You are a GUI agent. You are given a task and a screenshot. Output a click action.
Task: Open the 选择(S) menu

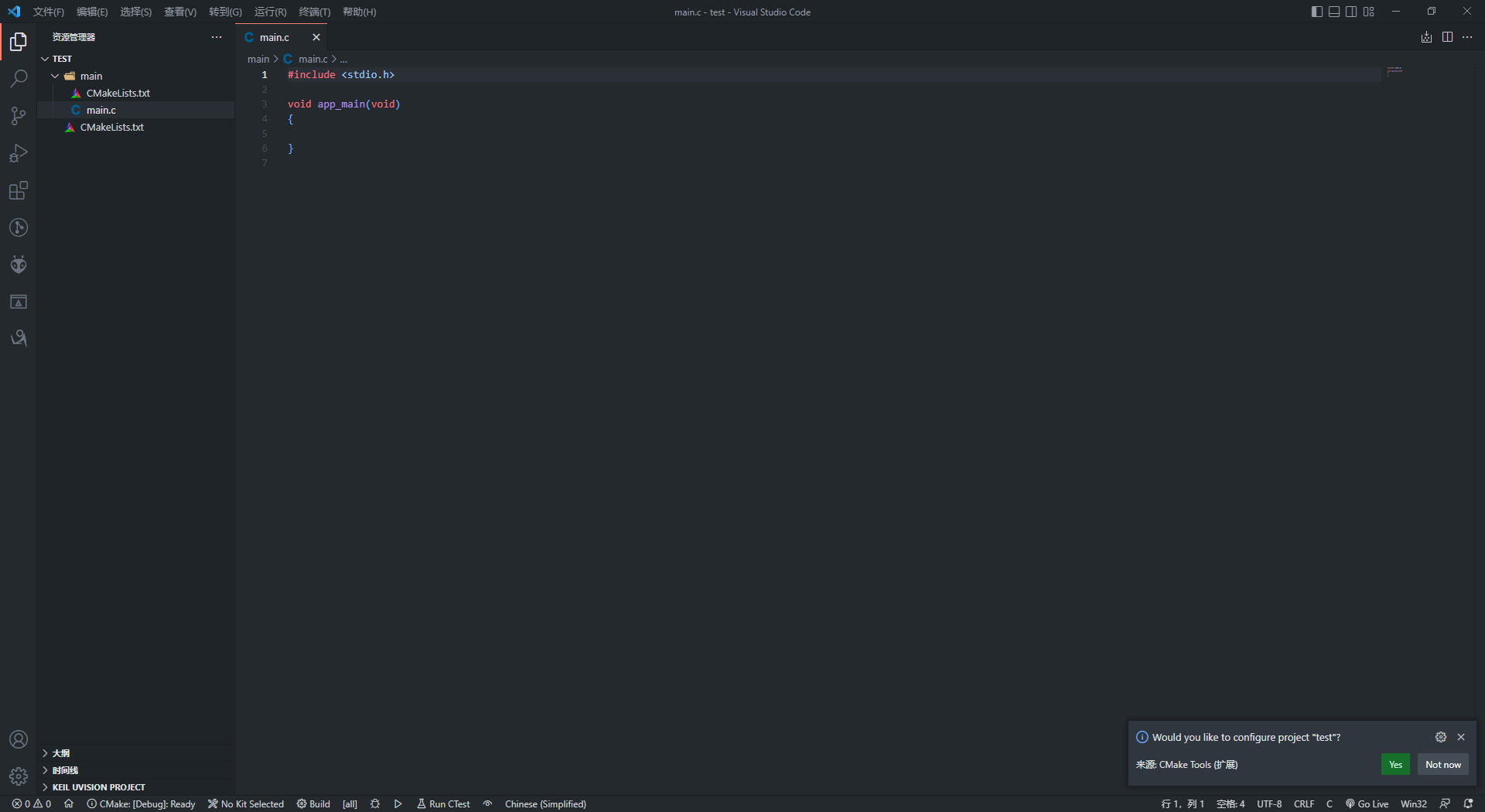135,12
